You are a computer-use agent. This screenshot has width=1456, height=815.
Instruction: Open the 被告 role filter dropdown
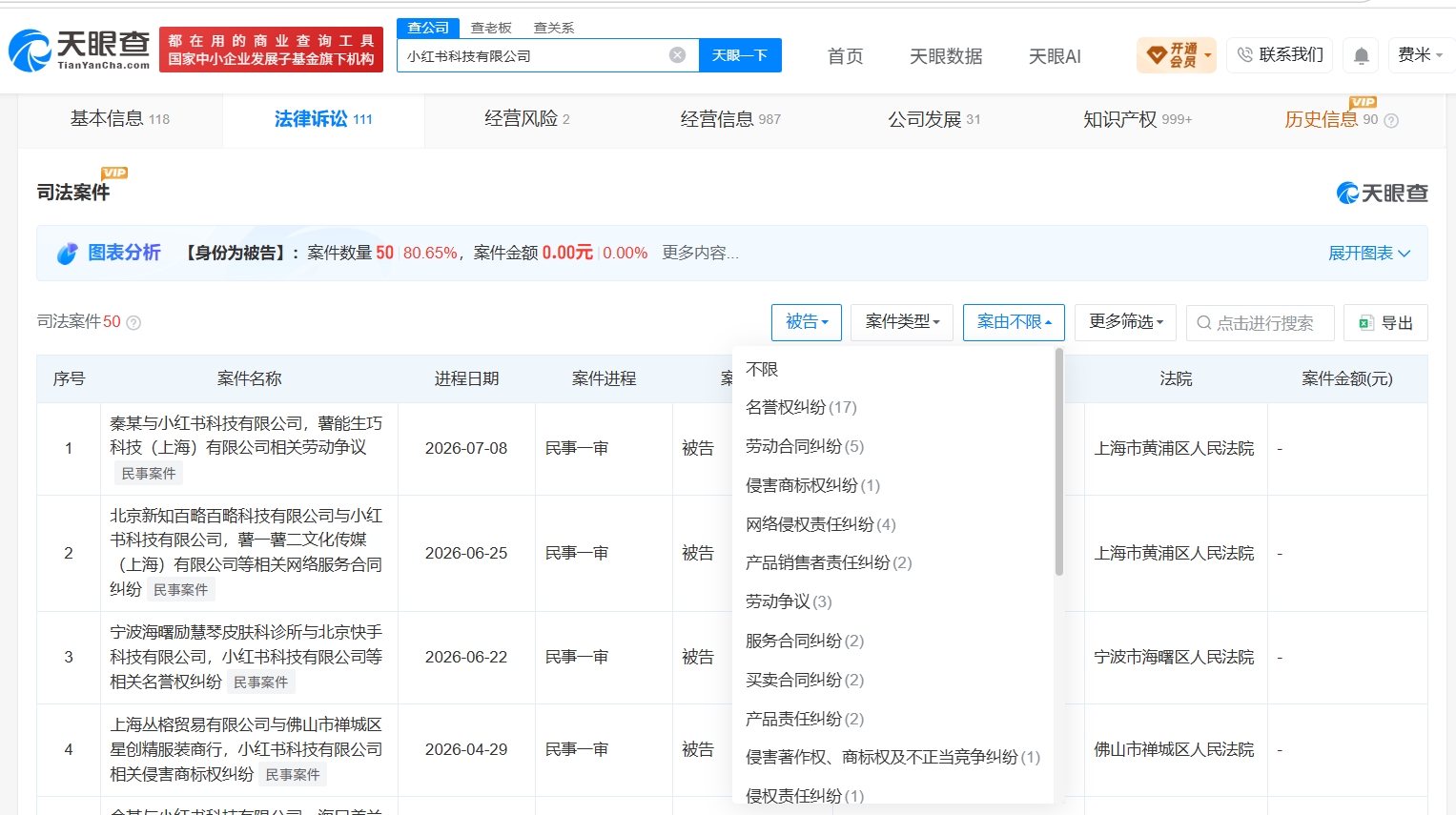pyautogui.click(x=806, y=322)
